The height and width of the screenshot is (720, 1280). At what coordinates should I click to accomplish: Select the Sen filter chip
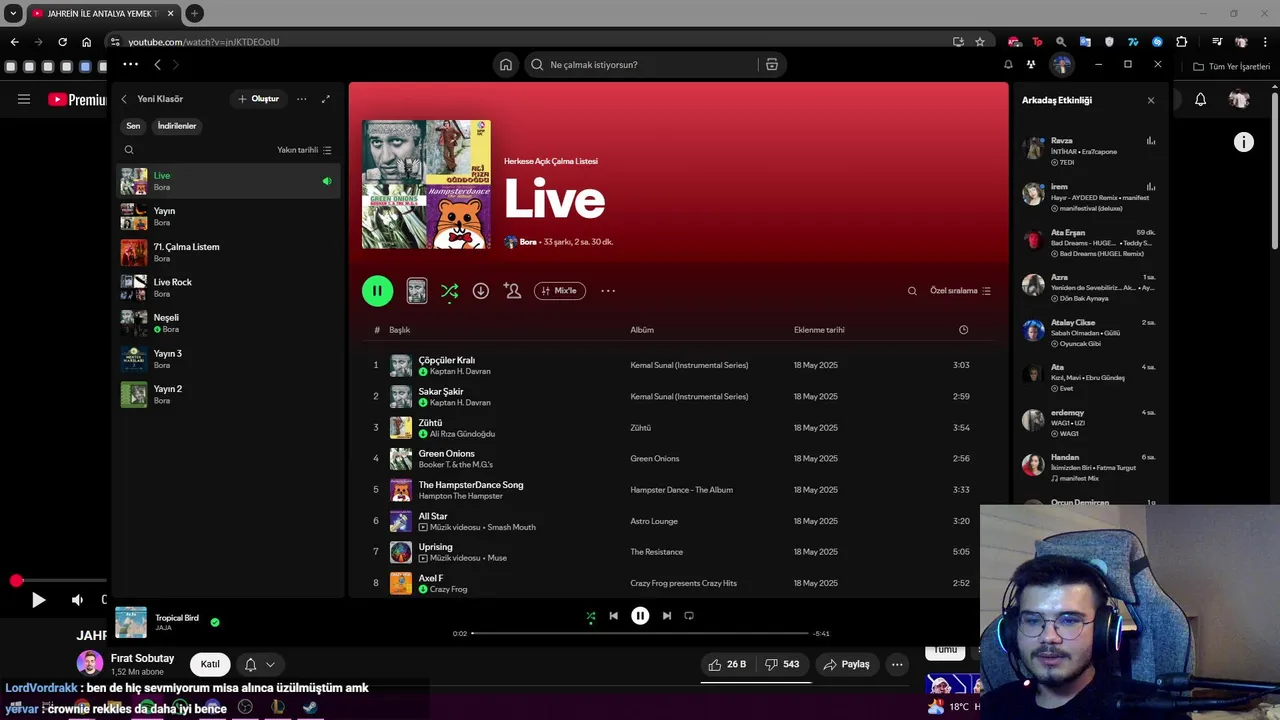pyautogui.click(x=133, y=126)
